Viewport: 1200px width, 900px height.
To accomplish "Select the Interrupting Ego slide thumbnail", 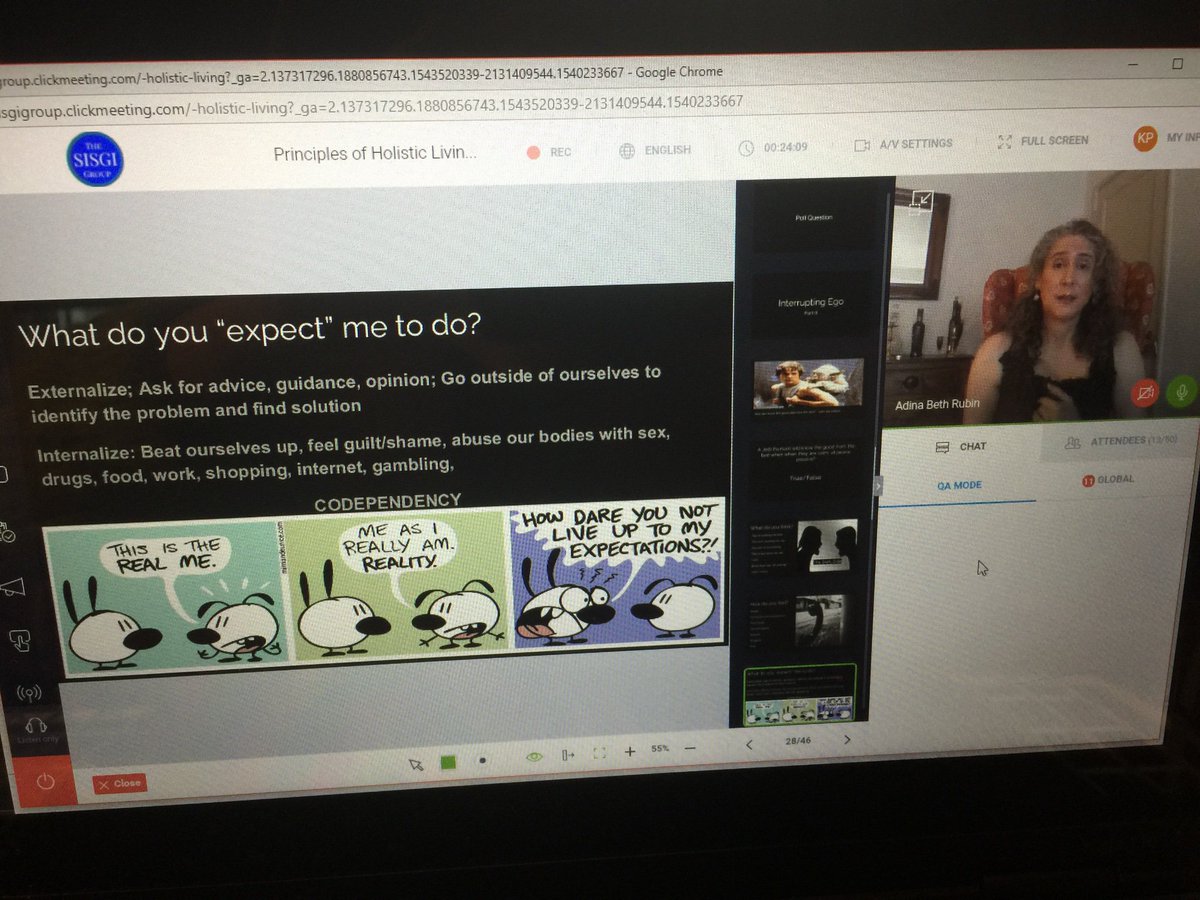I will point(811,304).
